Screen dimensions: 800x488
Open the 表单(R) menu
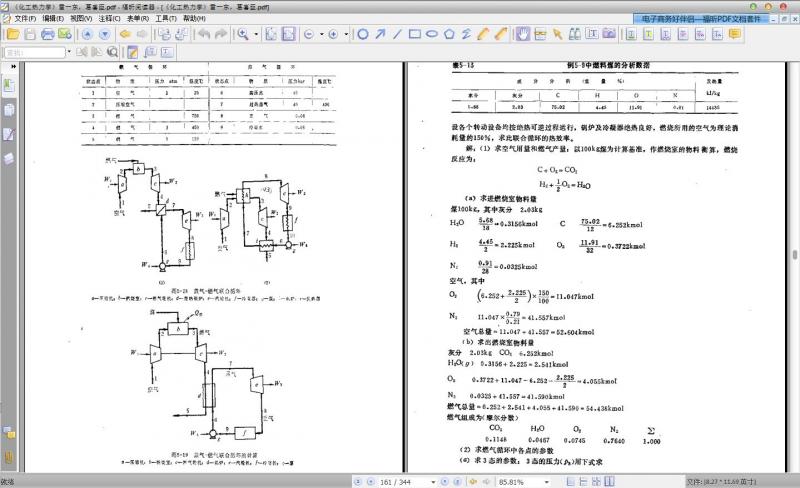coord(138,18)
